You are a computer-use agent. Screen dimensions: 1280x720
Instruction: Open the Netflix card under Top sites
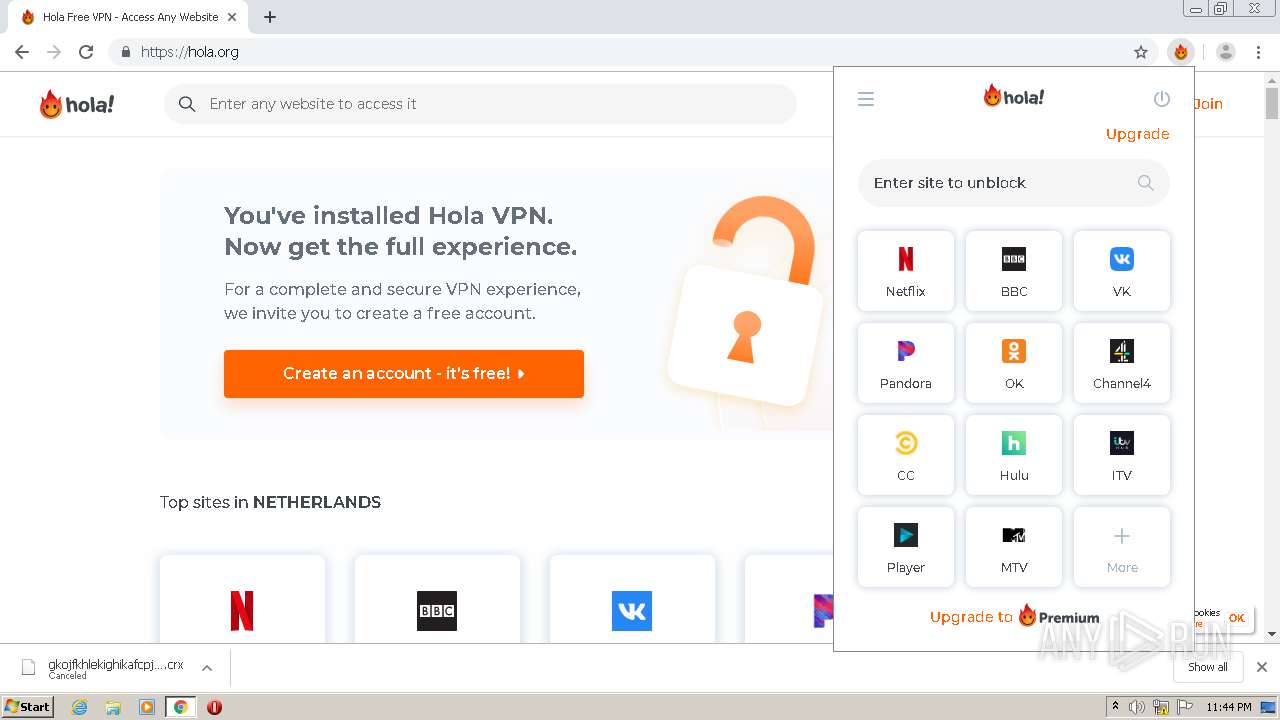pyautogui.click(x=242, y=600)
